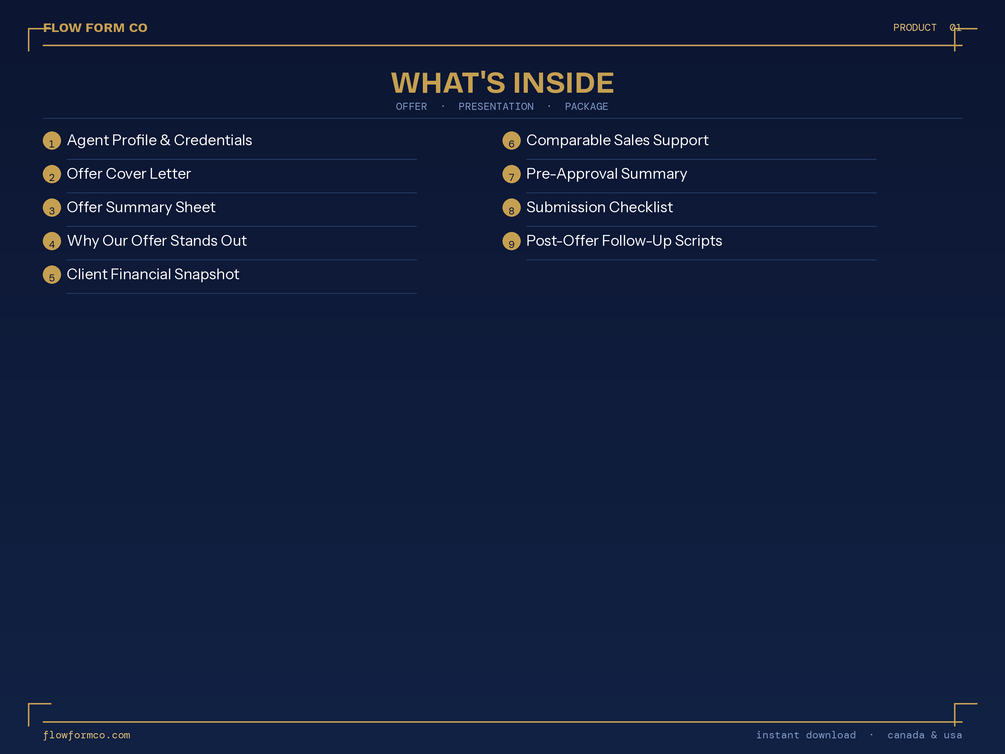Click the number 8 gold badge
This screenshot has height=754, width=1005.
[x=511, y=208]
